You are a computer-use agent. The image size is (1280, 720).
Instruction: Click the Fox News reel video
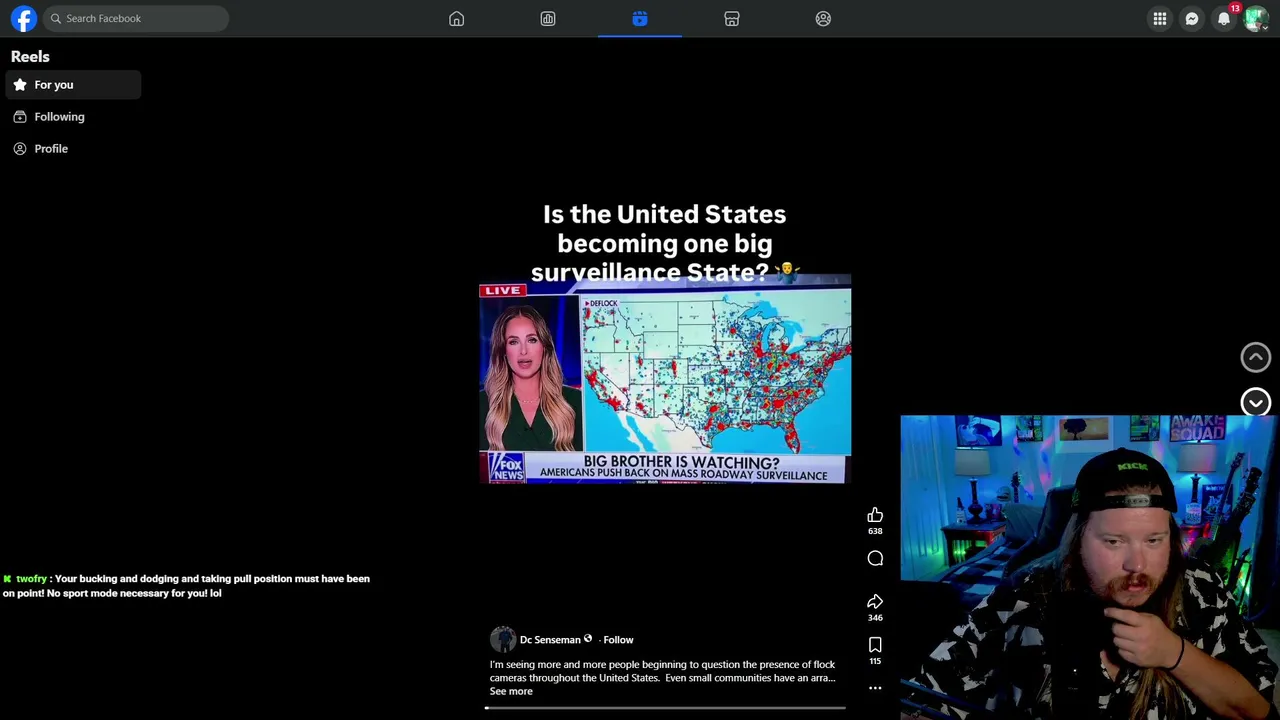[x=665, y=379]
